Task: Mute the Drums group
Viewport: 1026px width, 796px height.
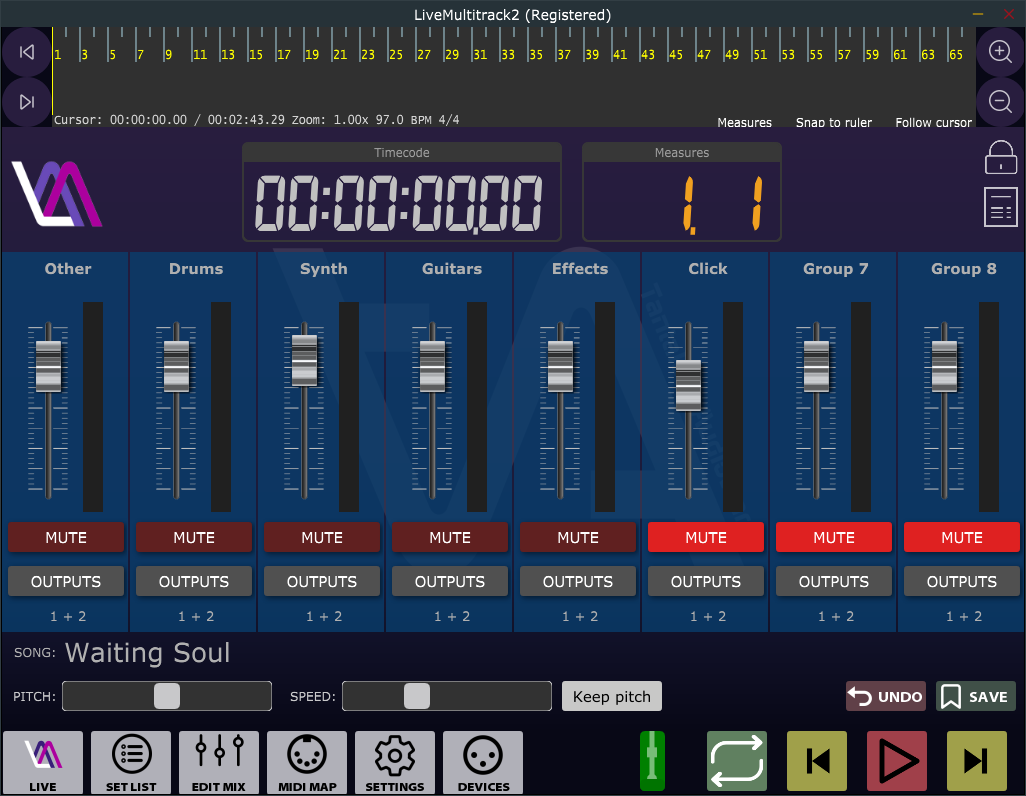Action: (x=194, y=537)
